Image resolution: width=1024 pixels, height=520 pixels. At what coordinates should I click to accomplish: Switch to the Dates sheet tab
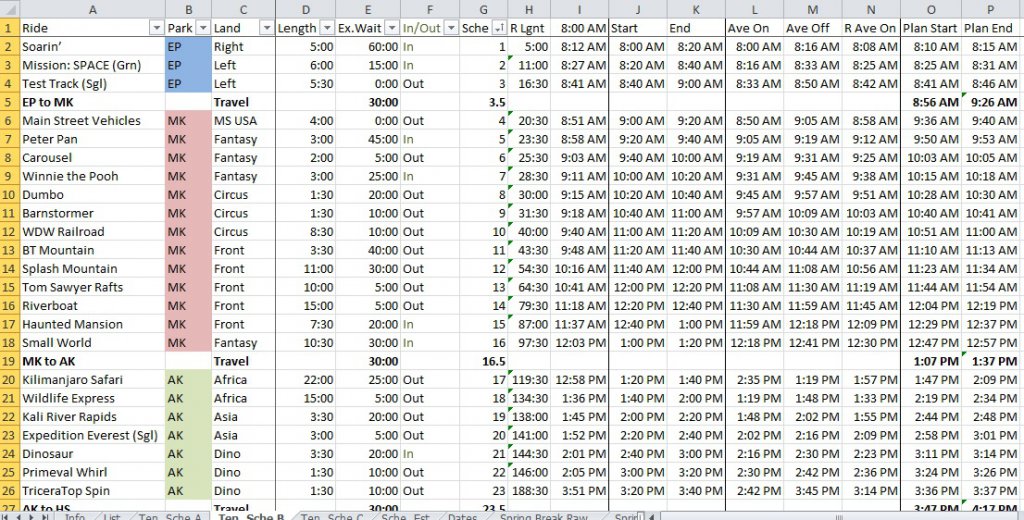pyautogui.click(x=462, y=517)
